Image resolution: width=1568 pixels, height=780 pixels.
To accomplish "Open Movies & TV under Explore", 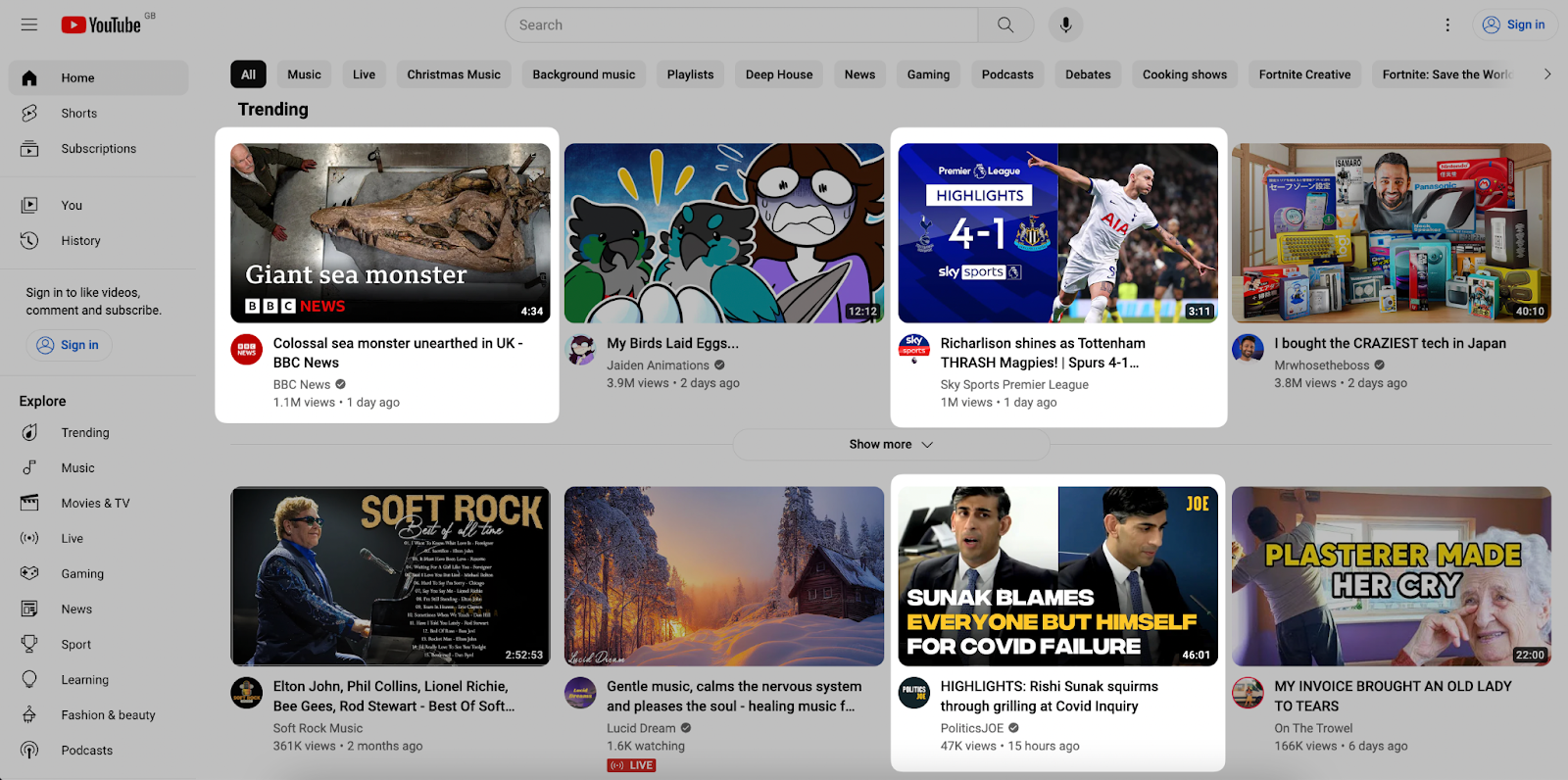I will click(x=98, y=503).
